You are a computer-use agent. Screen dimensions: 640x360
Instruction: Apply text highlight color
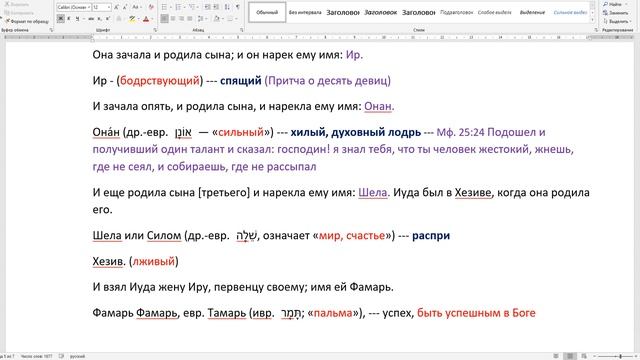coord(132,18)
